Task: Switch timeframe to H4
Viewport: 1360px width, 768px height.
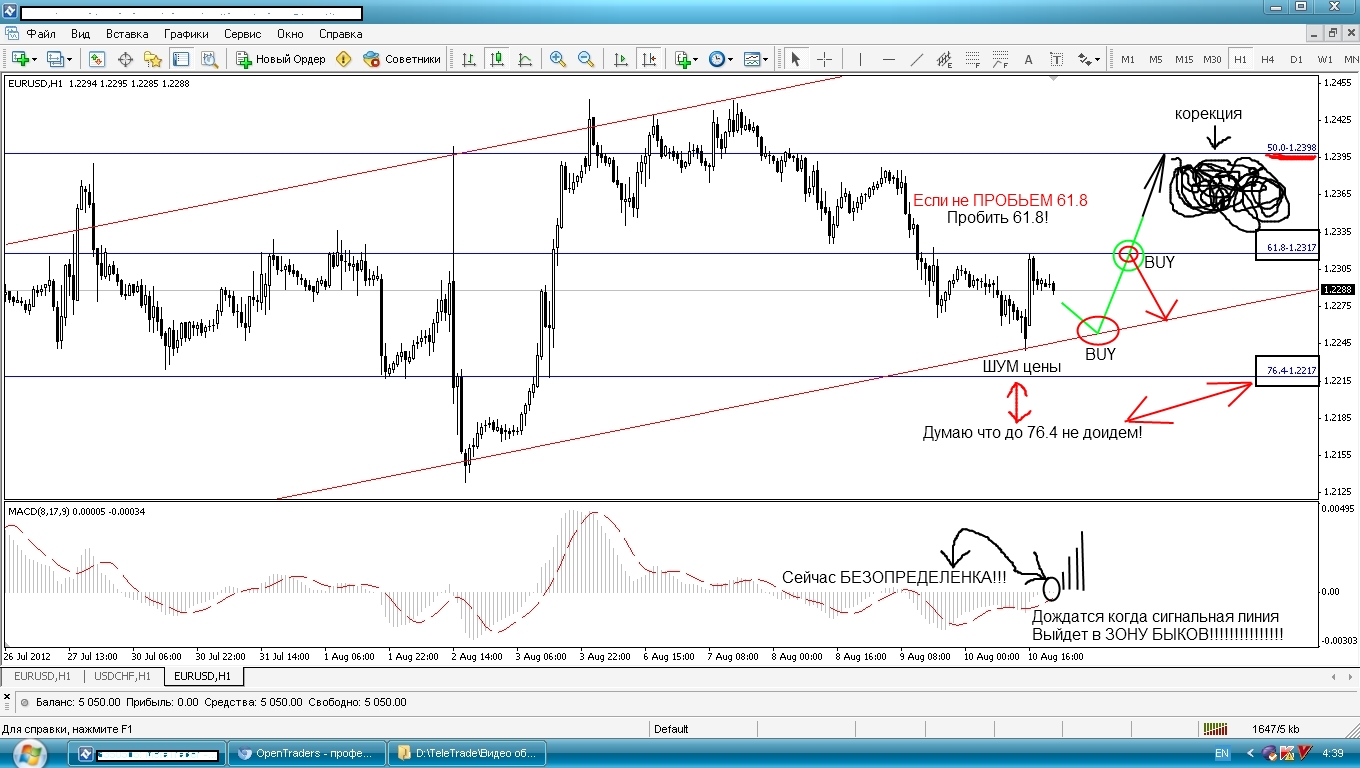Action: tap(1268, 59)
